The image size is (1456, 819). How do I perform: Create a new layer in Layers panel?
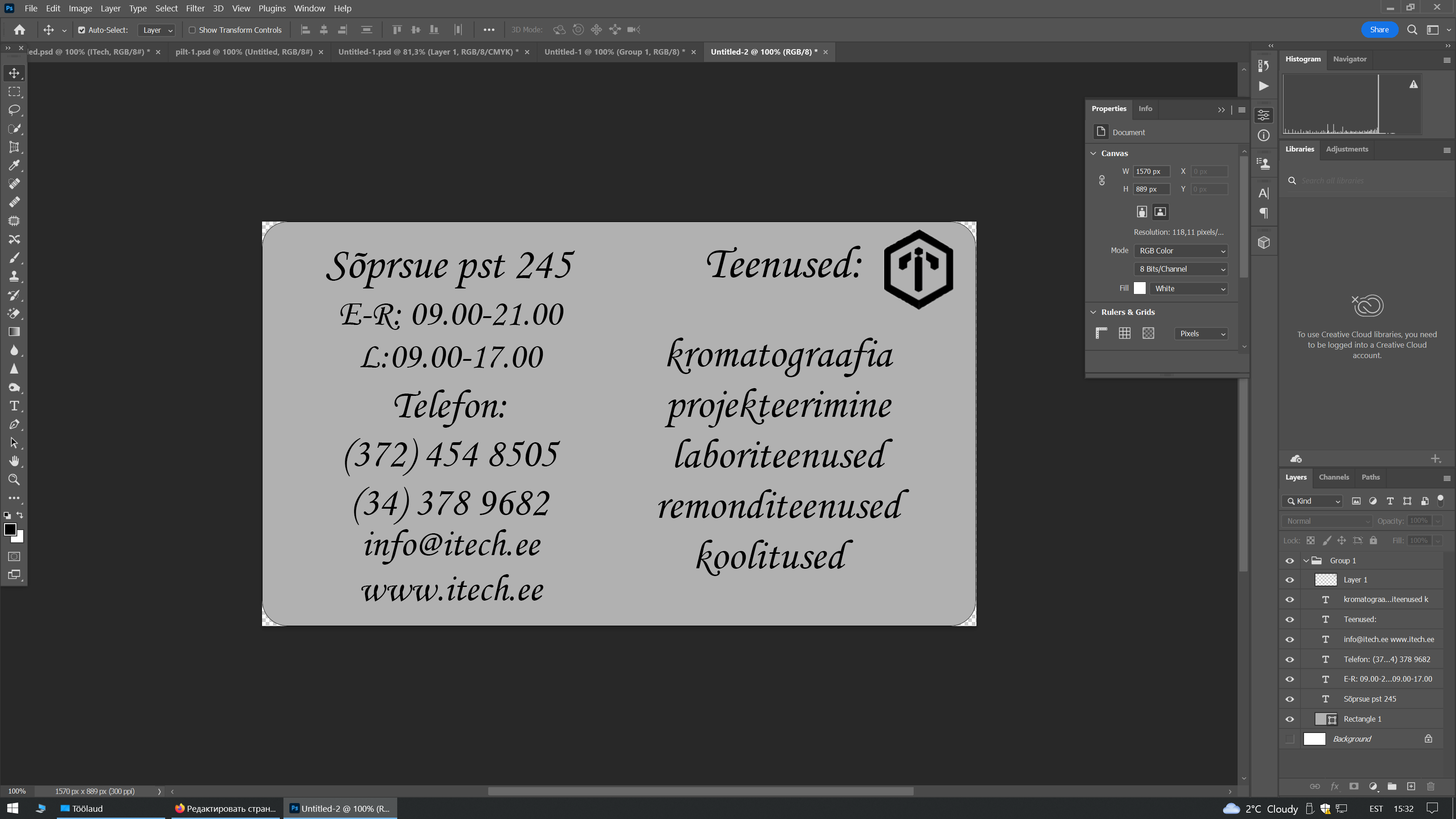coord(1411,786)
